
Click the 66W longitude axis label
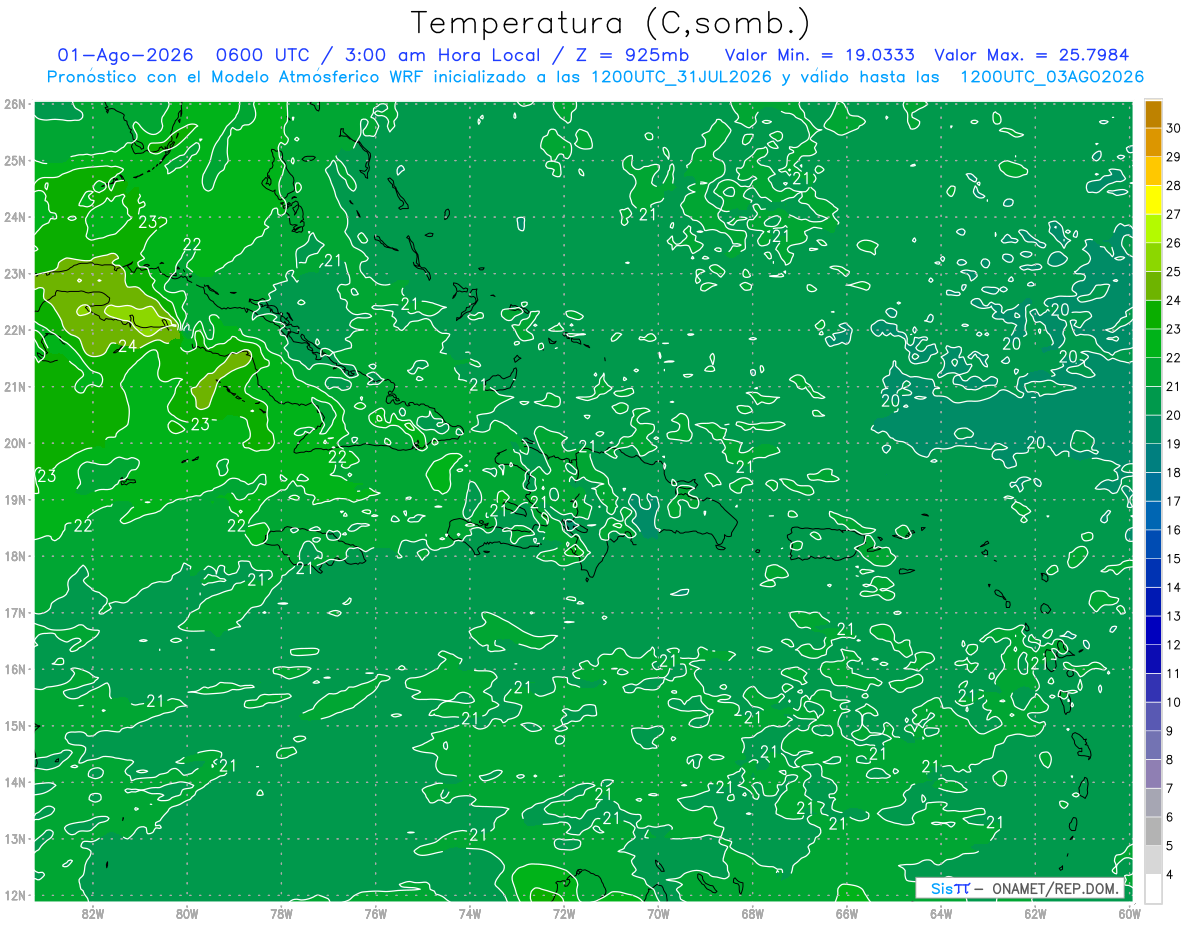[x=846, y=913]
